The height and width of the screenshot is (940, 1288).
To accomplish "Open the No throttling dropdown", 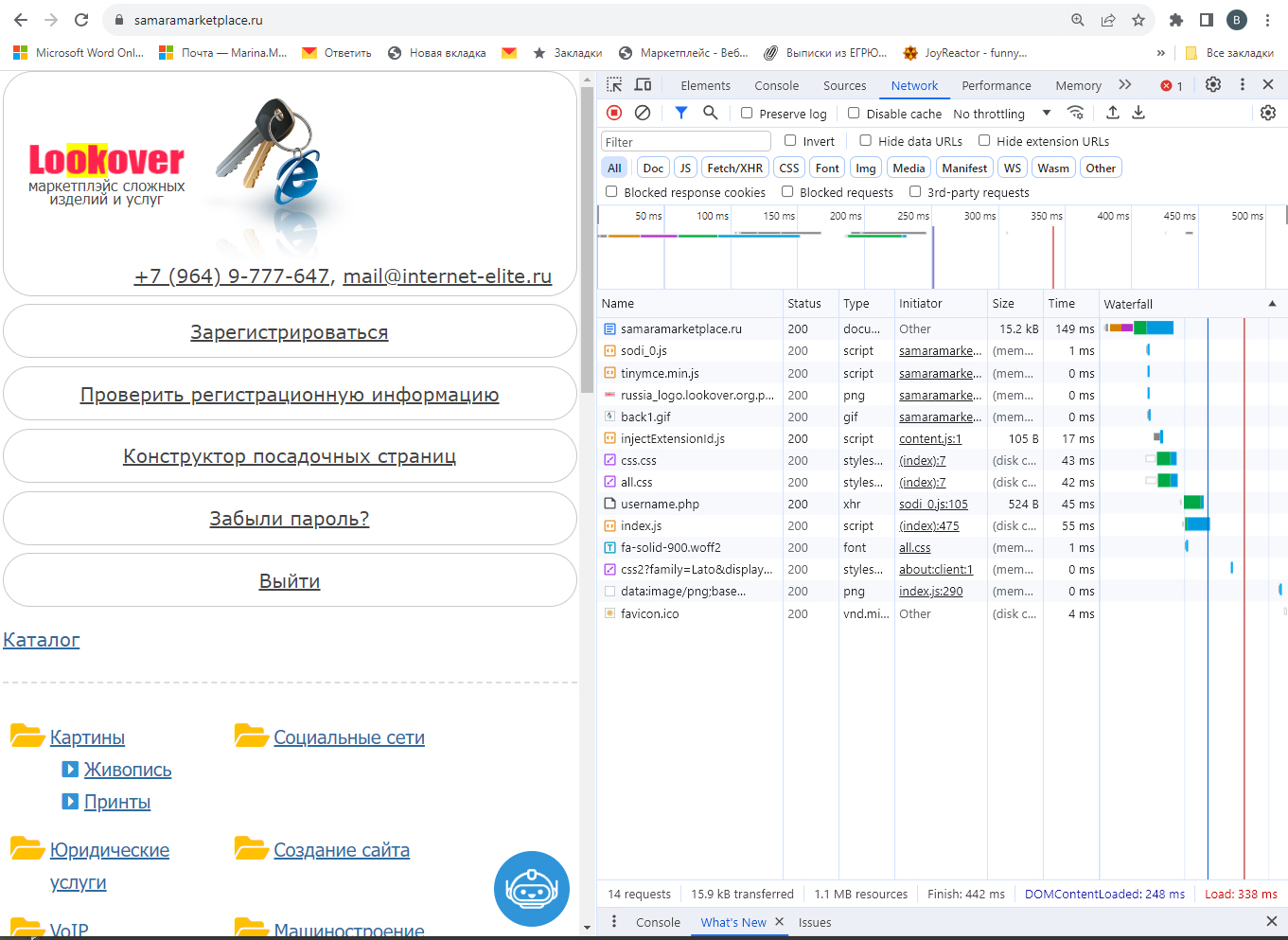I will (1001, 114).
